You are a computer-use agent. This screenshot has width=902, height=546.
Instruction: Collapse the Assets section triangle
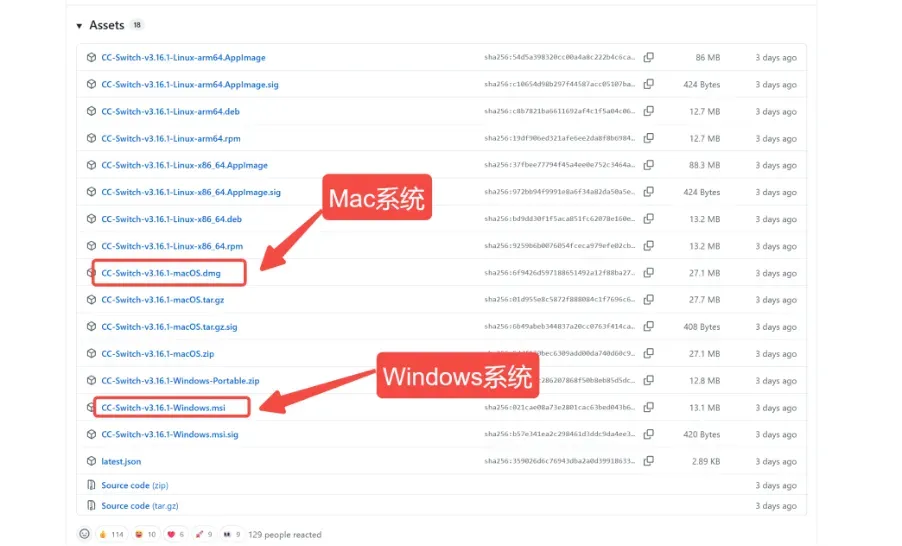pyautogui.click(x=79, y=26)
